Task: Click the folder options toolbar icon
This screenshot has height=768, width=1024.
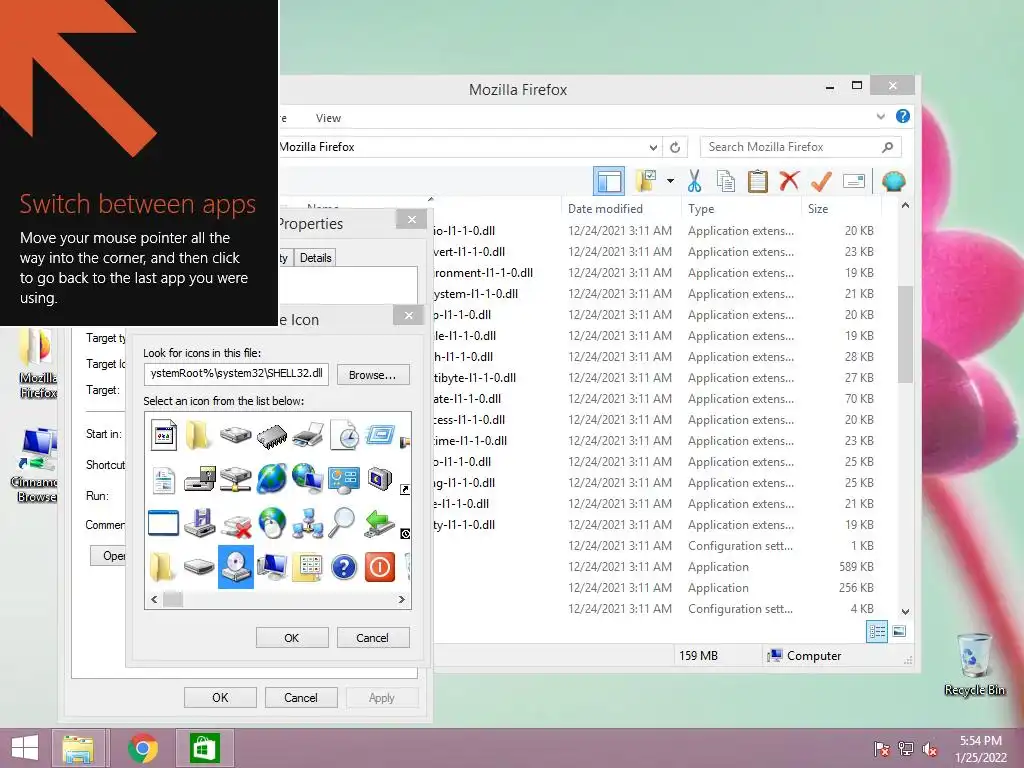Action: pos(645,181)
